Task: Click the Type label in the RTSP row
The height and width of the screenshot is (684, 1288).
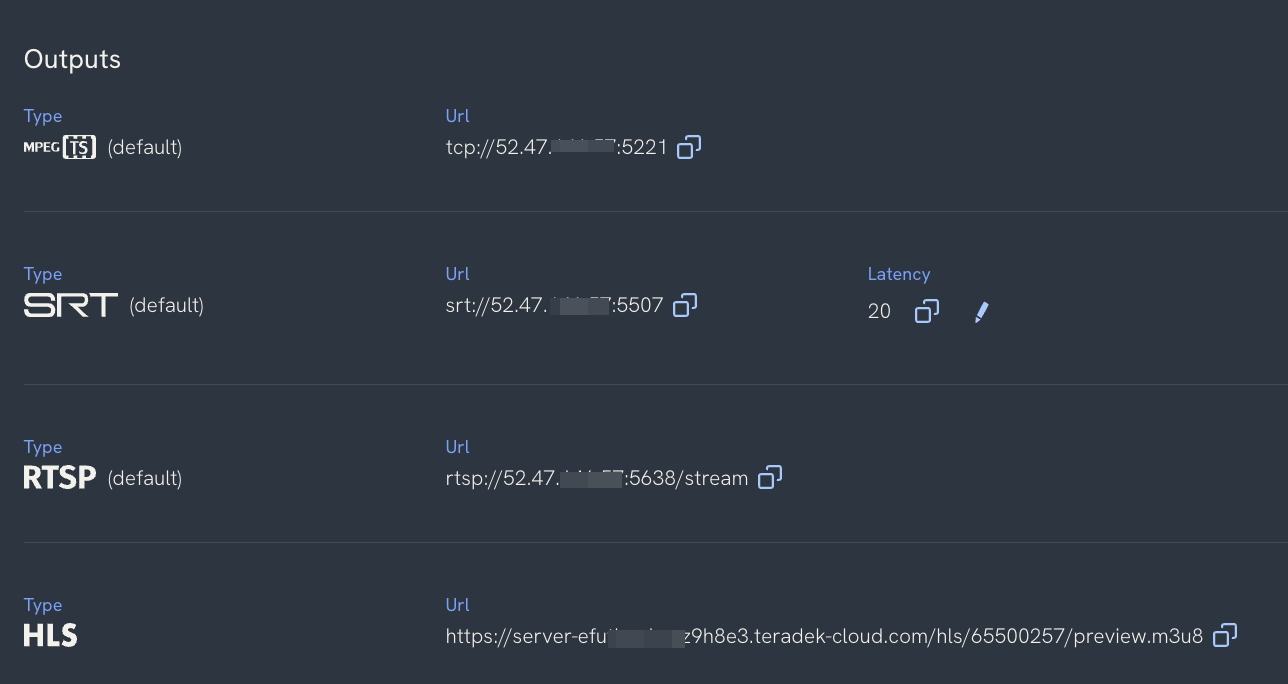Action: (42, 446)
